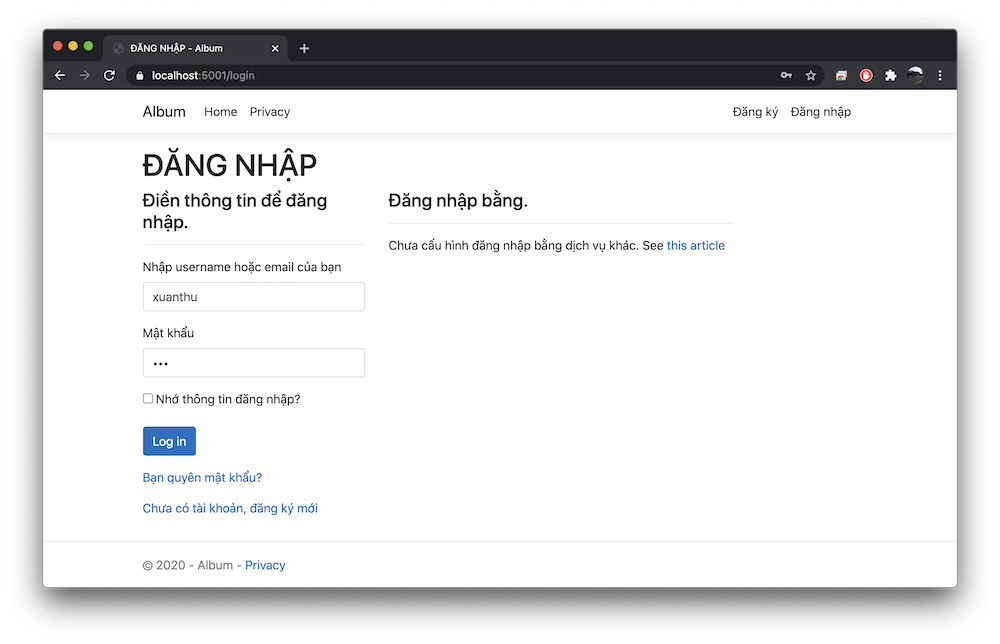Open Chưa có tài khoản, đăng ký mới link

pos(230,508)
